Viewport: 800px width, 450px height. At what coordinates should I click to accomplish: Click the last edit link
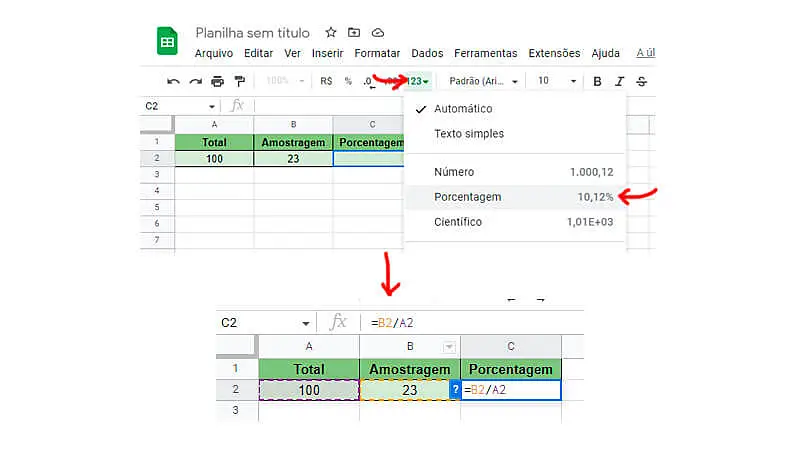[x=645, y=53]
